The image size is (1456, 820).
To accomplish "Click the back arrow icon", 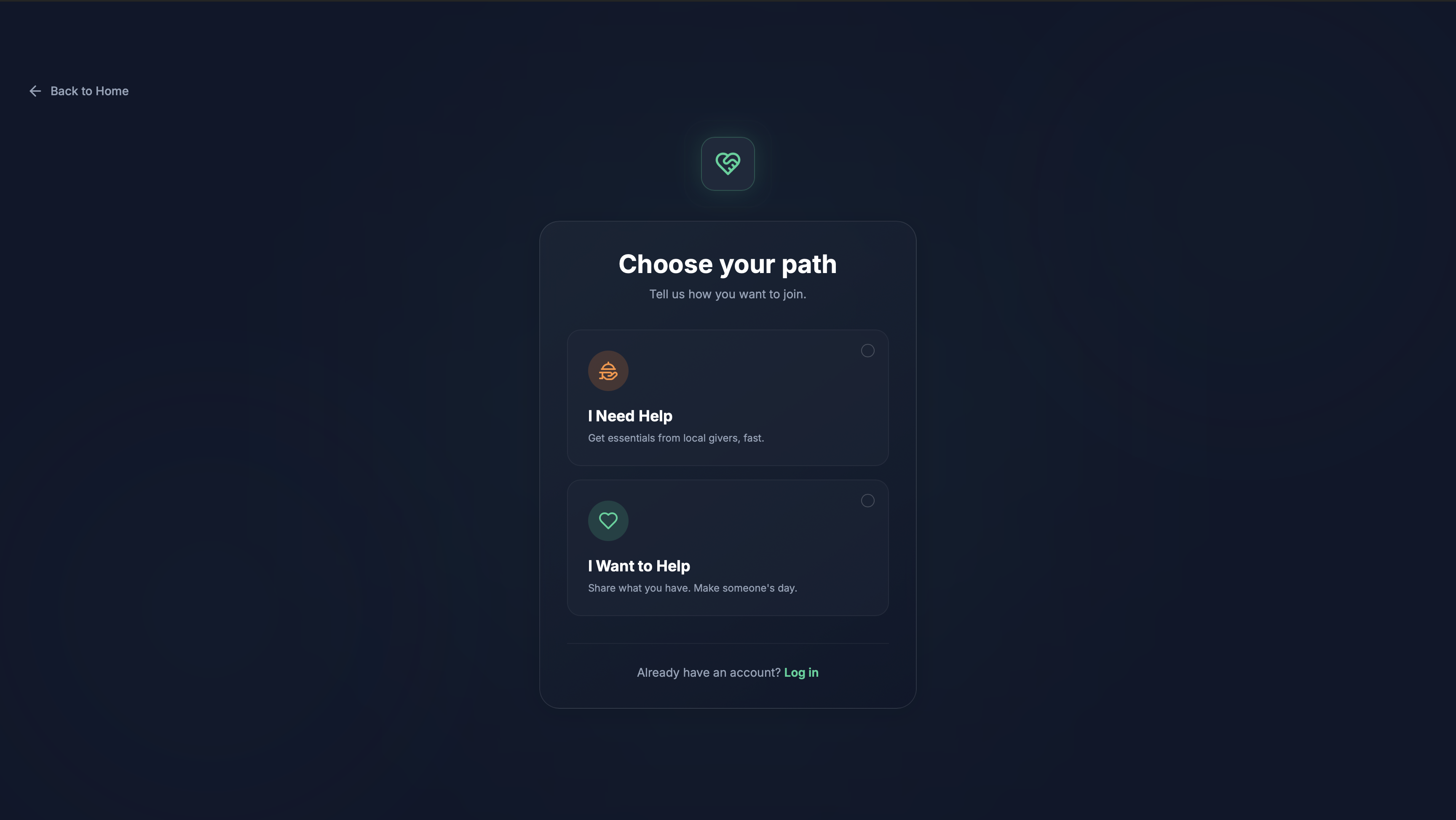I will click(35, 91).
